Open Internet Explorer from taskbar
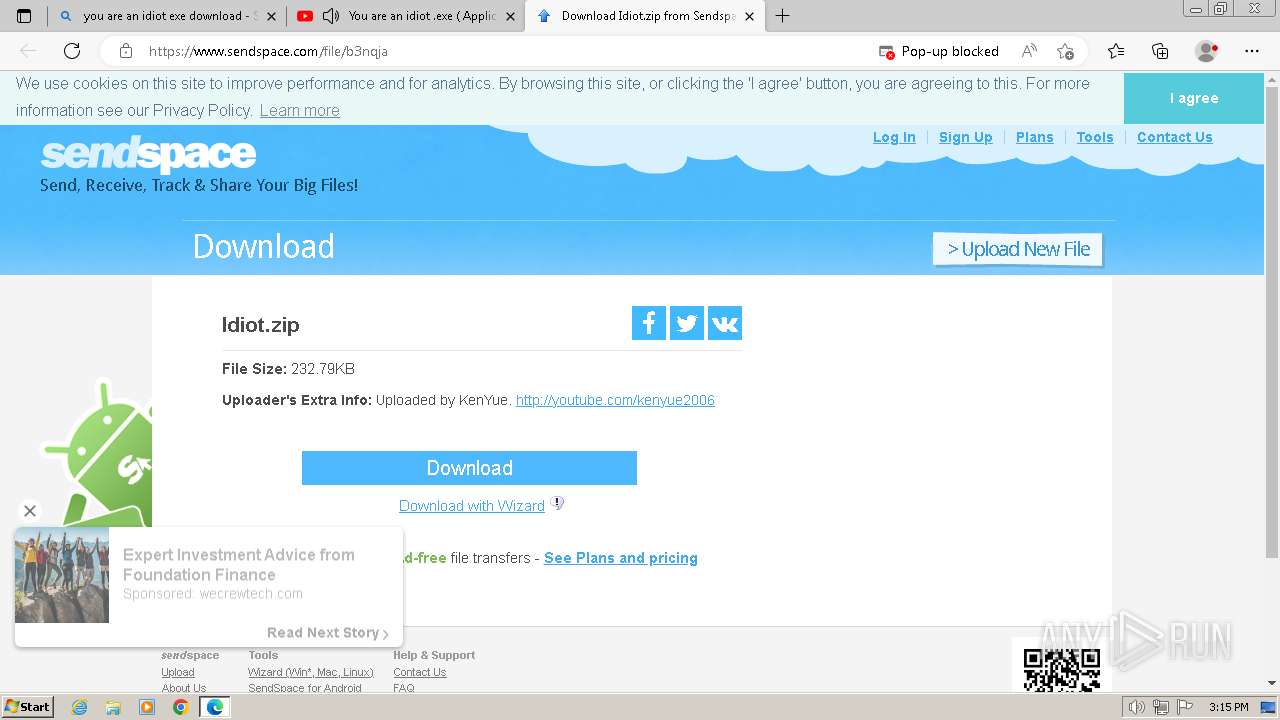The image size is (1280, 720). click(80, 707)
